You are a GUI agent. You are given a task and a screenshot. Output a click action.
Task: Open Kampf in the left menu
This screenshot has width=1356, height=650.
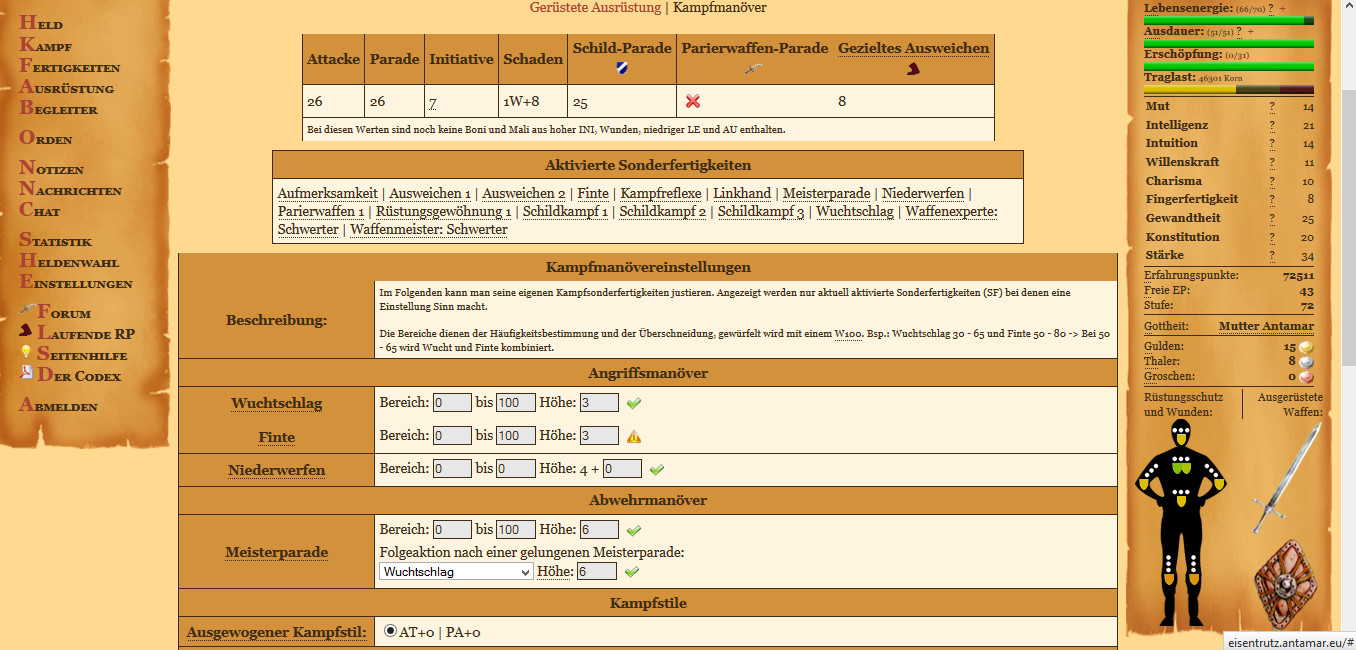[x=46, y=46]
